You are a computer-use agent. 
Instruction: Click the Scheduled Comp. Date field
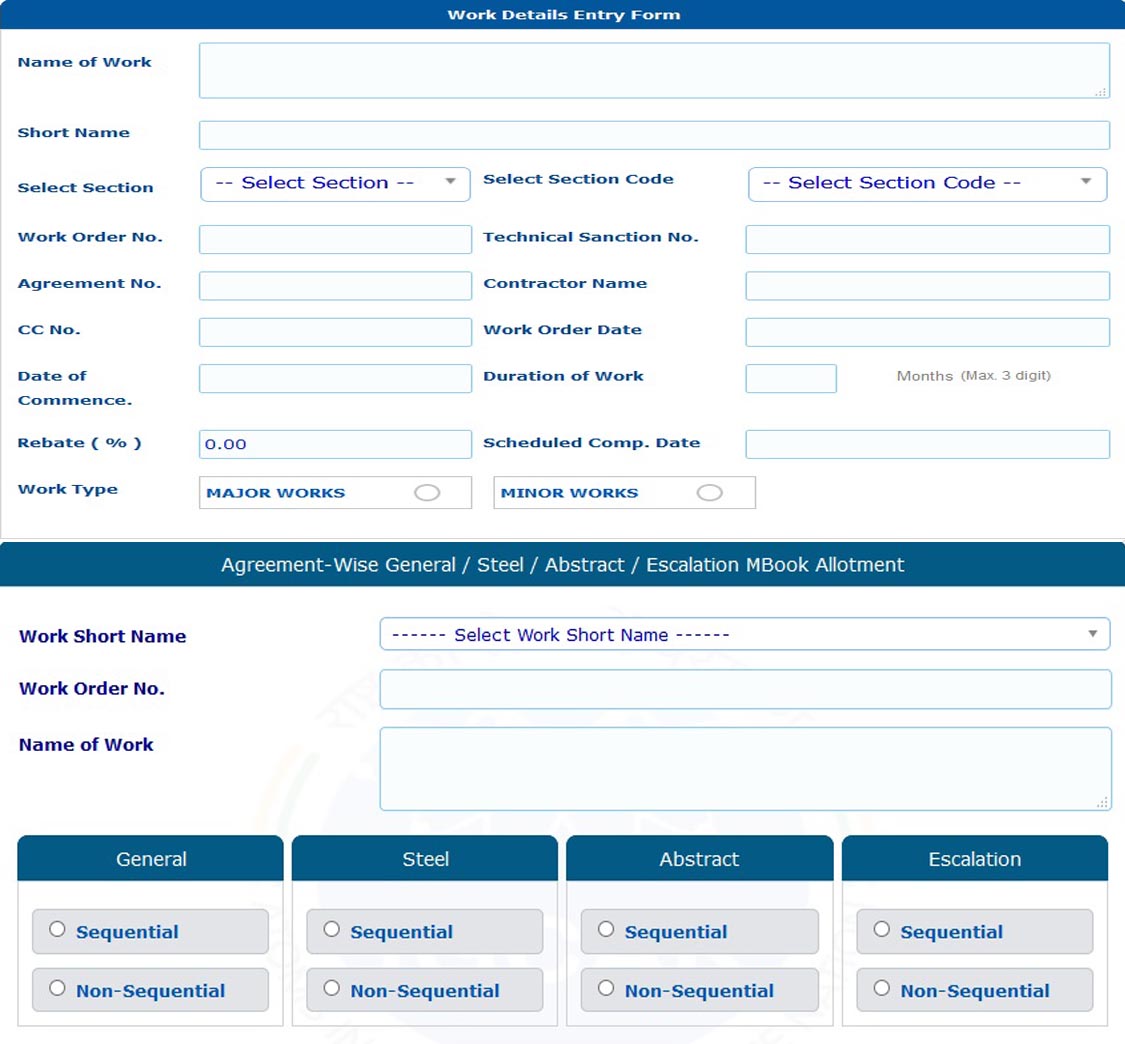[927, 444]
